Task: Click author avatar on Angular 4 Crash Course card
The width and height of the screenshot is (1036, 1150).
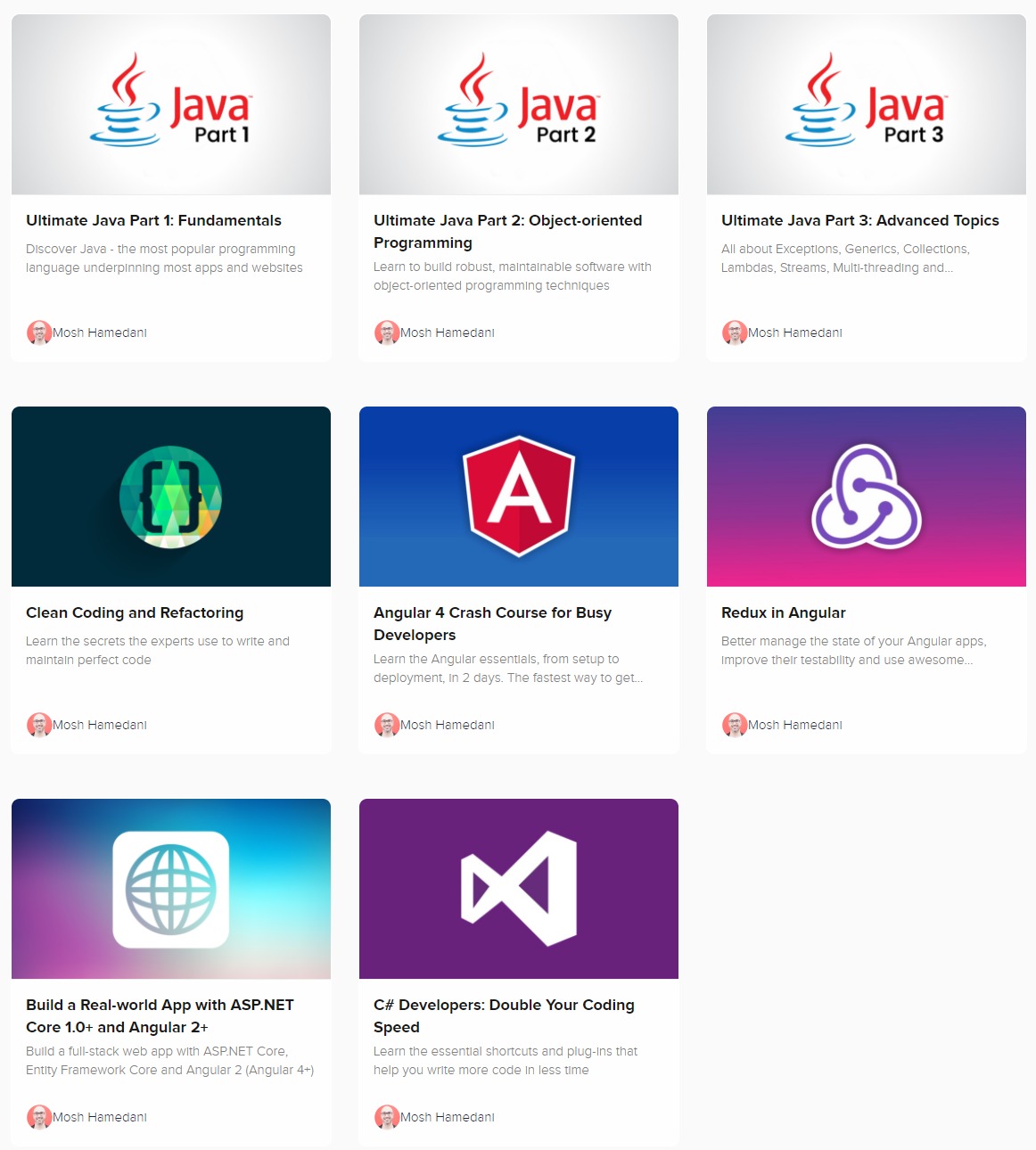Action: (x=387, y=725)
